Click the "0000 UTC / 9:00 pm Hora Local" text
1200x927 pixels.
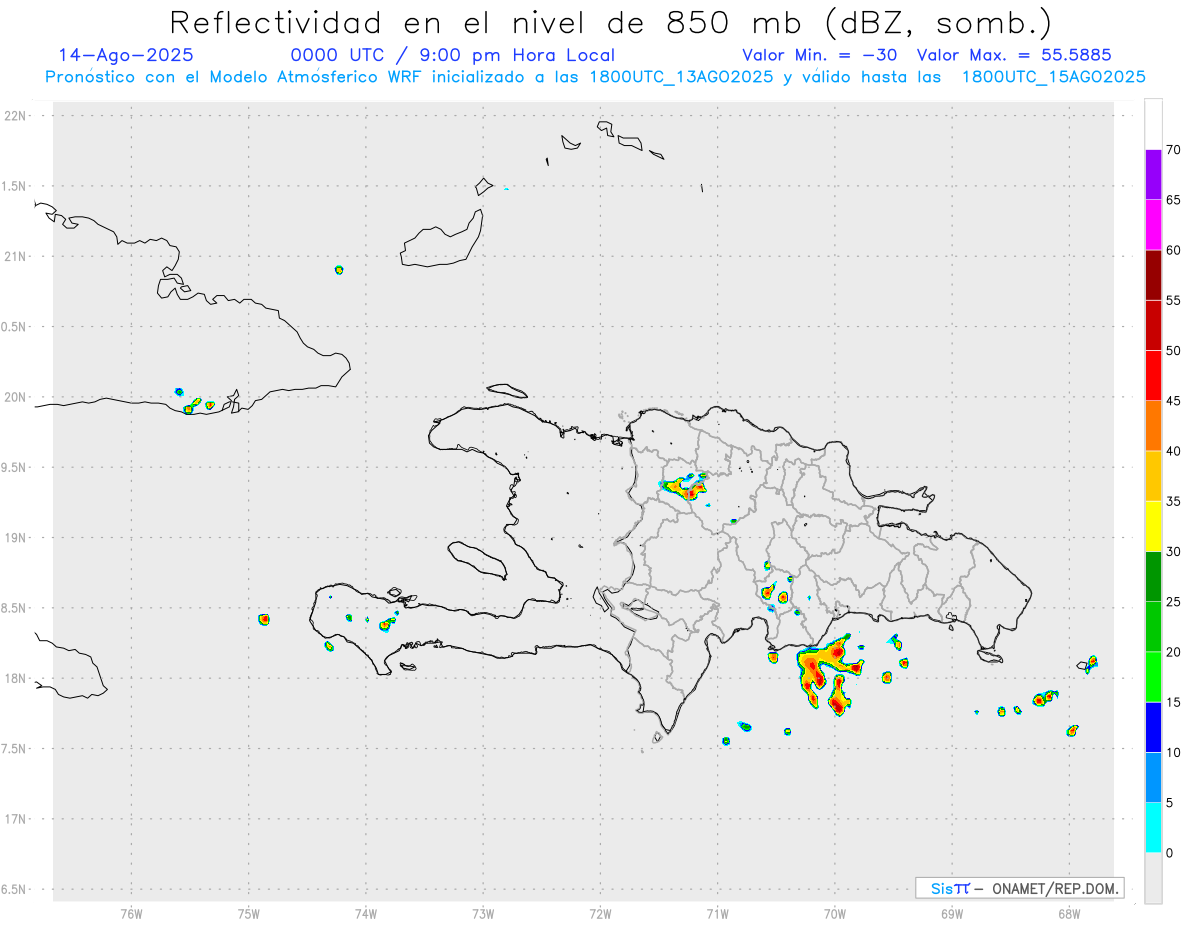[453, 55]
